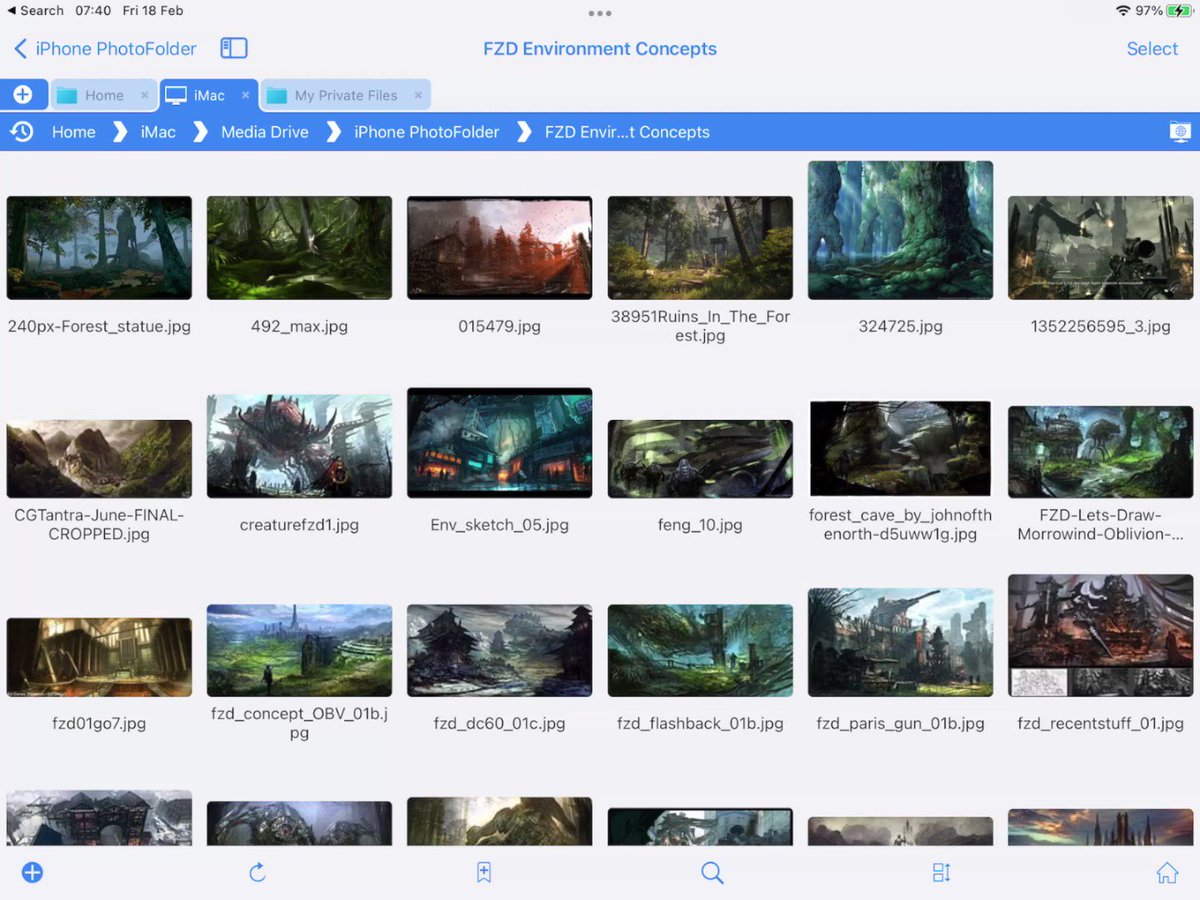Image resolution: width=1200 pixels, height=900 pixels.
Task: Open fzd_flashback_01b.jpg thumbnail
Action: pyautogui.click(x=700, y=651)
